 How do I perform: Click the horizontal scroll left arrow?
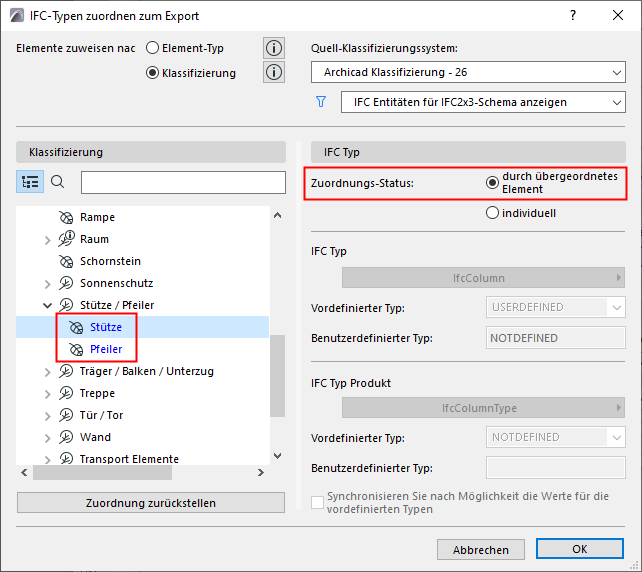click(x=24, y=473)
